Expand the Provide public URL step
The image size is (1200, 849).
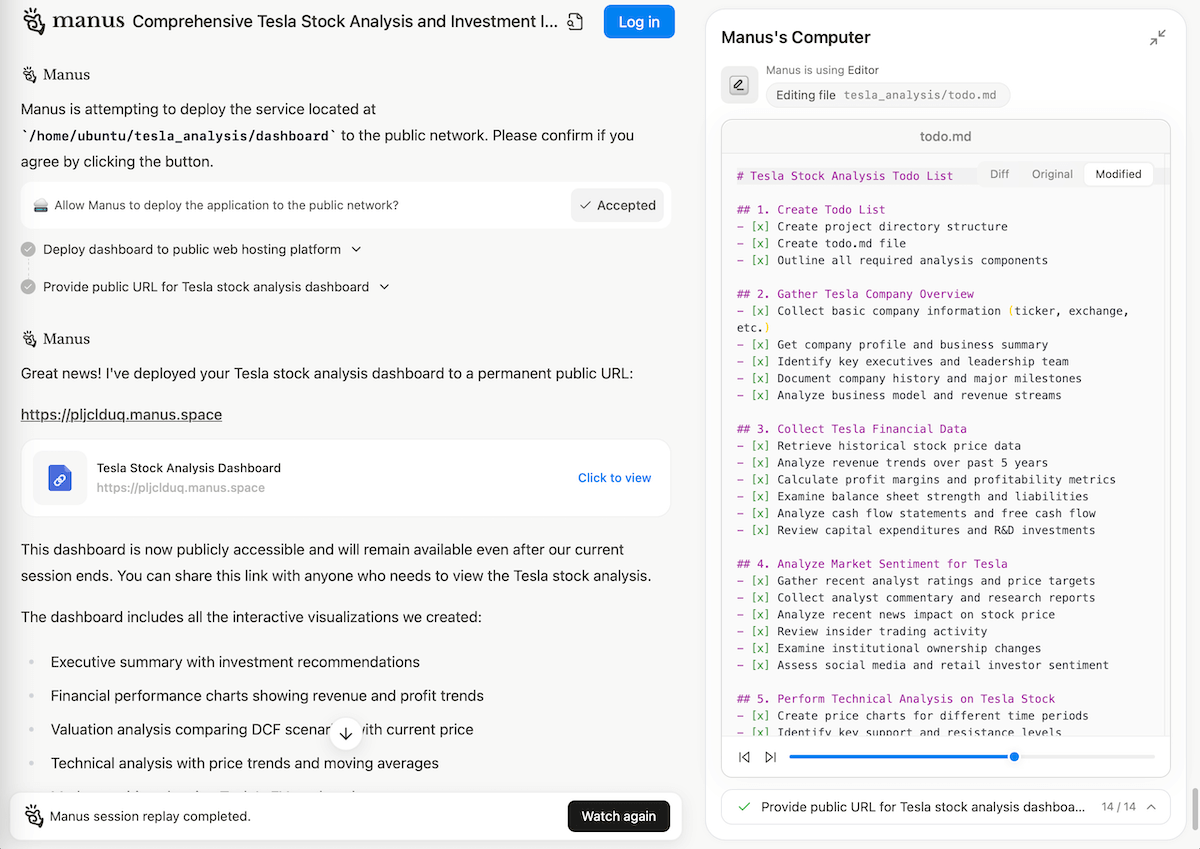pyautogui.click(x=384, y=287)
